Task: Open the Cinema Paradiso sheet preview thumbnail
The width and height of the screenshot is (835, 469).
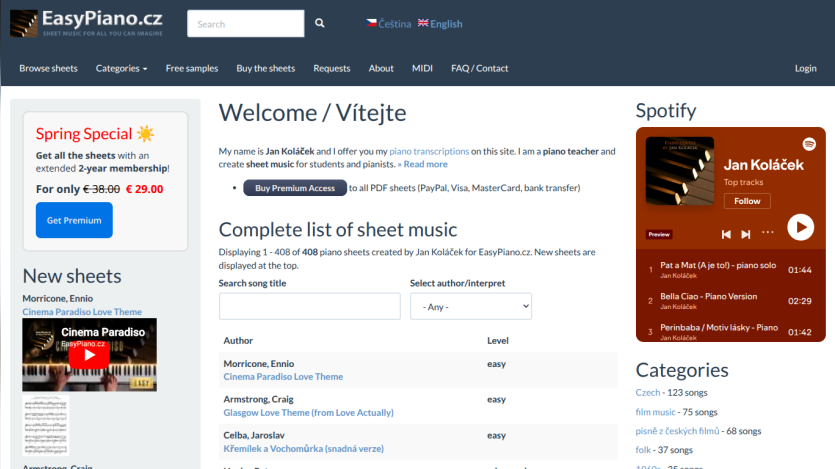Action: tap(46, 425)
